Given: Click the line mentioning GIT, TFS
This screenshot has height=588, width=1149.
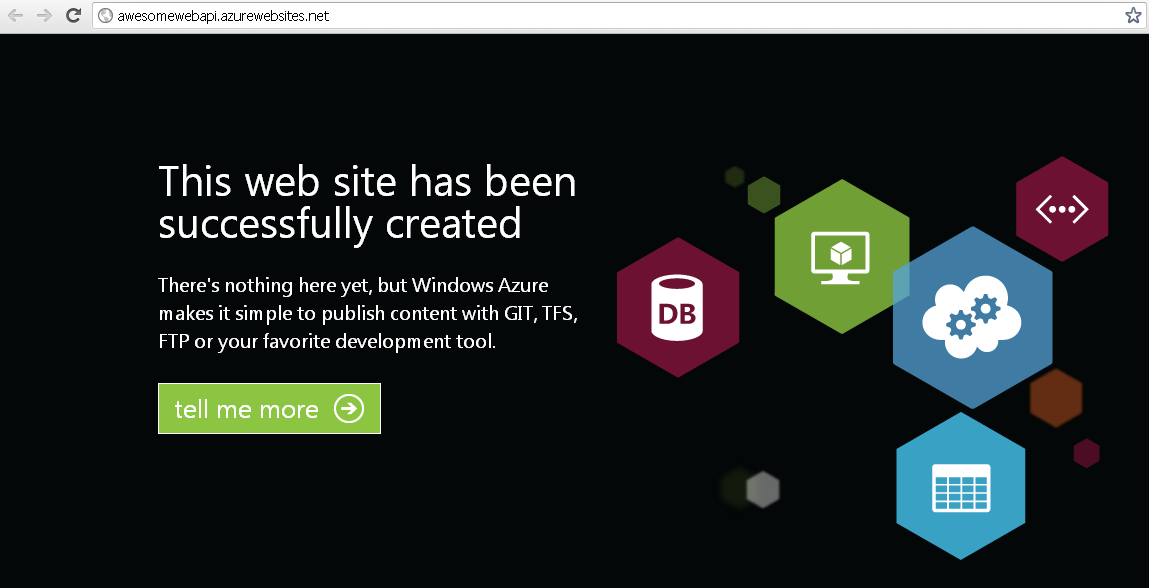Looking at the screenshot, I should [369, 313].
